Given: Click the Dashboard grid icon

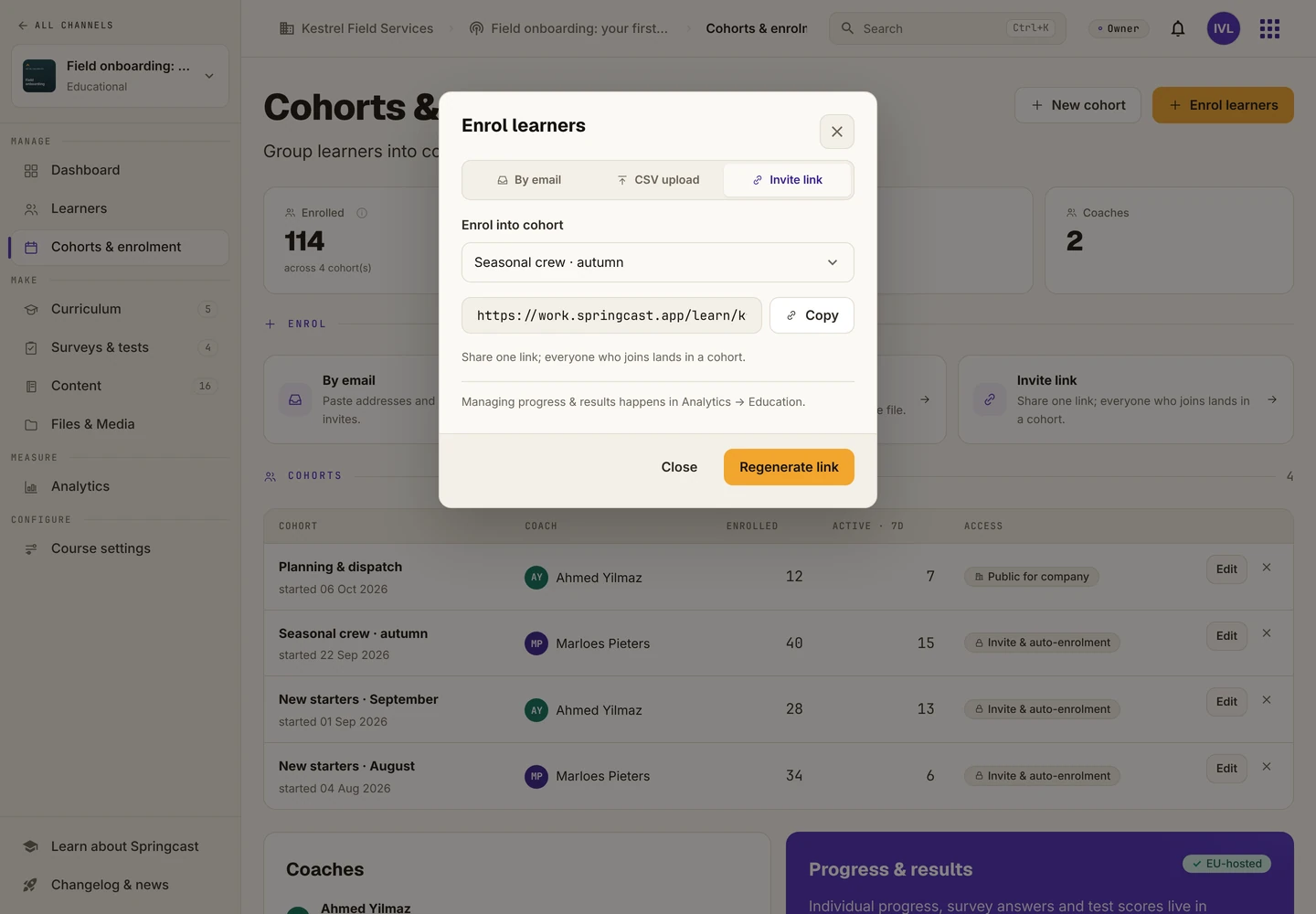Looking at the screenshot, I should (x=31, y=171).
